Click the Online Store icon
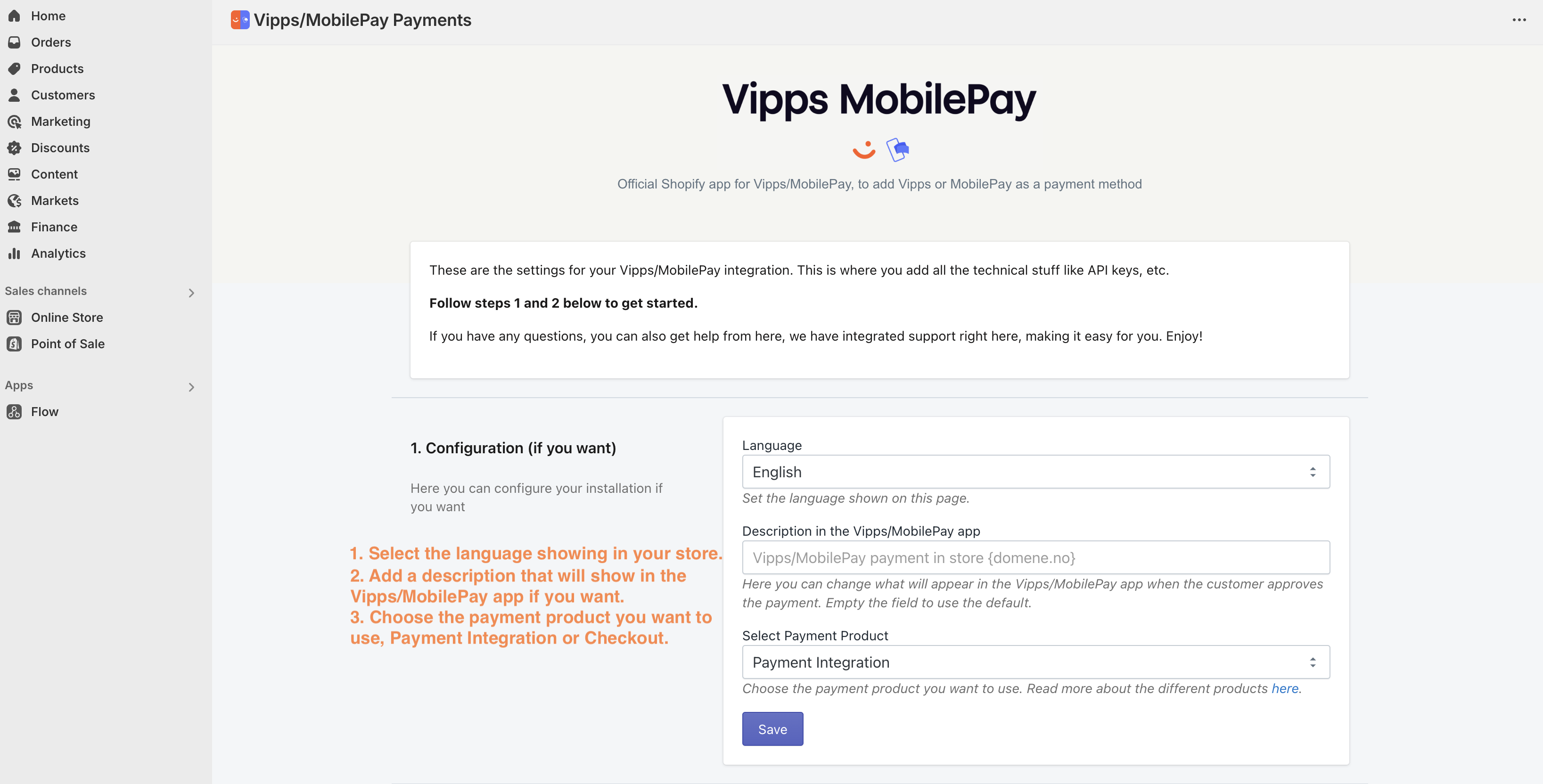 pos(15,318)
